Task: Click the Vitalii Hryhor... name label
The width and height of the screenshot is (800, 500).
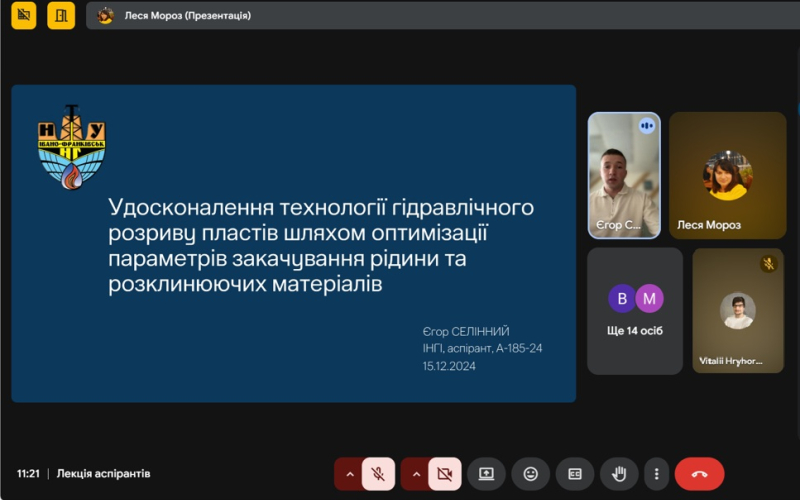Action: tap(731, 361)
